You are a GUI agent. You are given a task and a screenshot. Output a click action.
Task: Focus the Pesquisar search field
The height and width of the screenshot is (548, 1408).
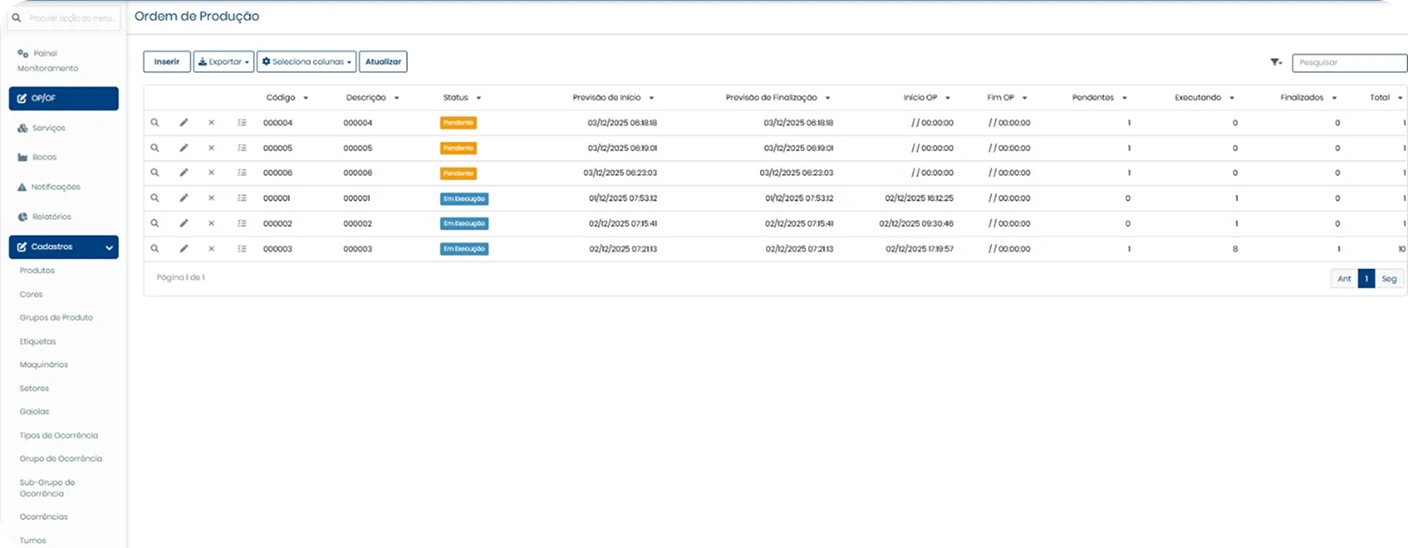pyautogui.click(x=1349, y=62)
